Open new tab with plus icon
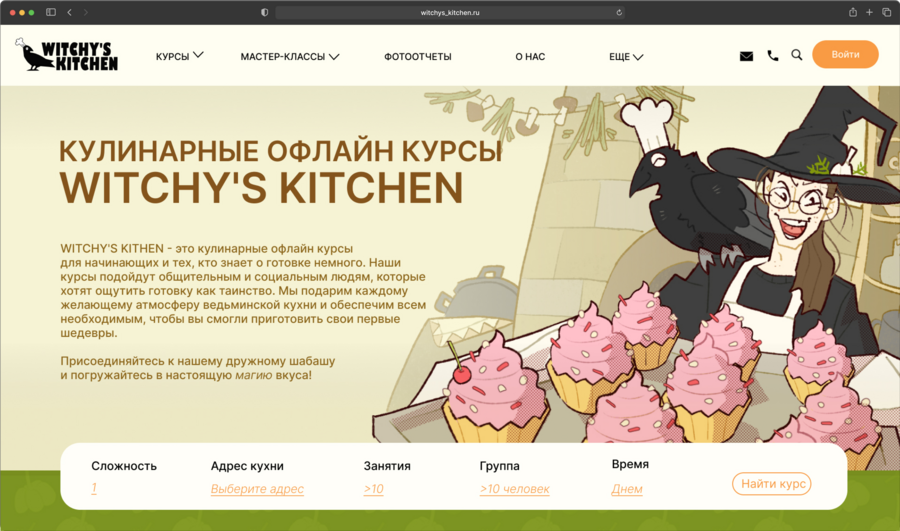 870,12
